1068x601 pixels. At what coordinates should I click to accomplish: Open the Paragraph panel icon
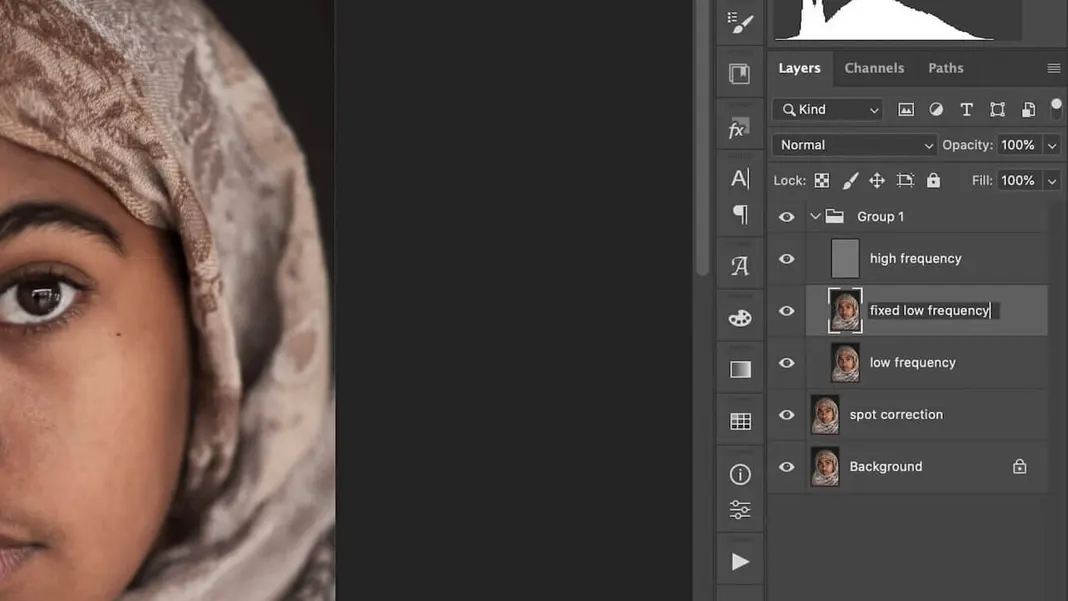click(740, 215)
